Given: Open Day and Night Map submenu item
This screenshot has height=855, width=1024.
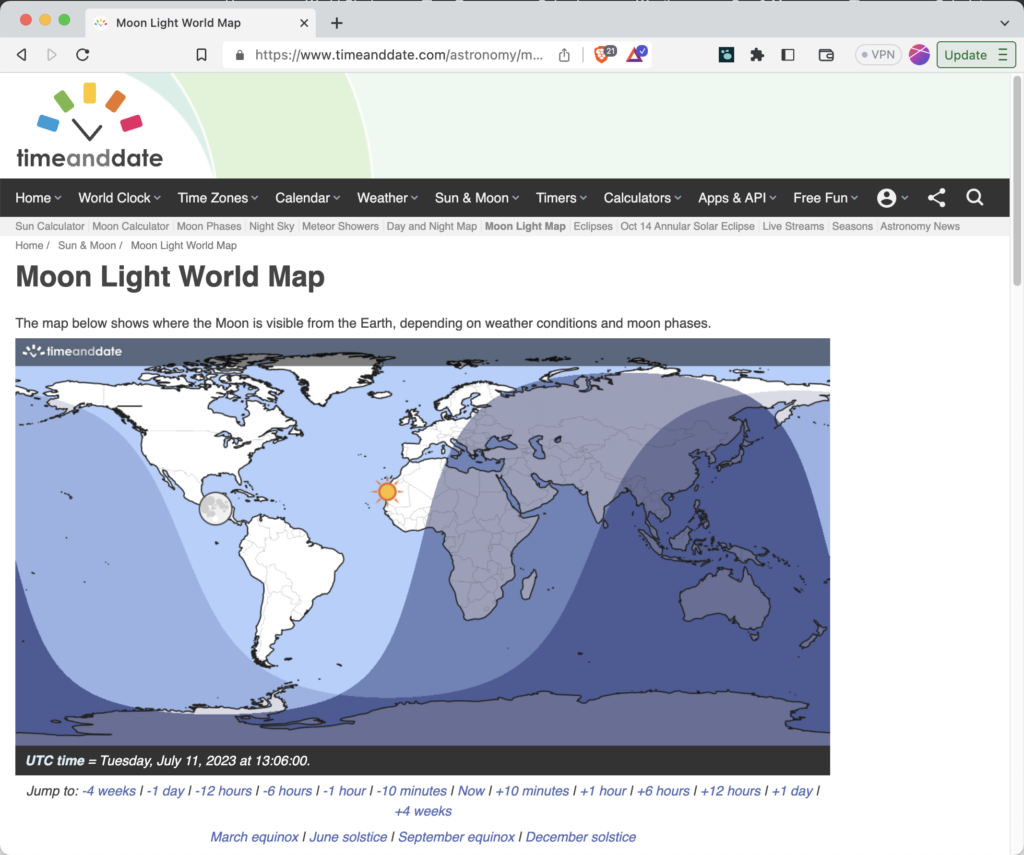Looking at the screenshot, I should pyautogui.click(x=432, y=226).
